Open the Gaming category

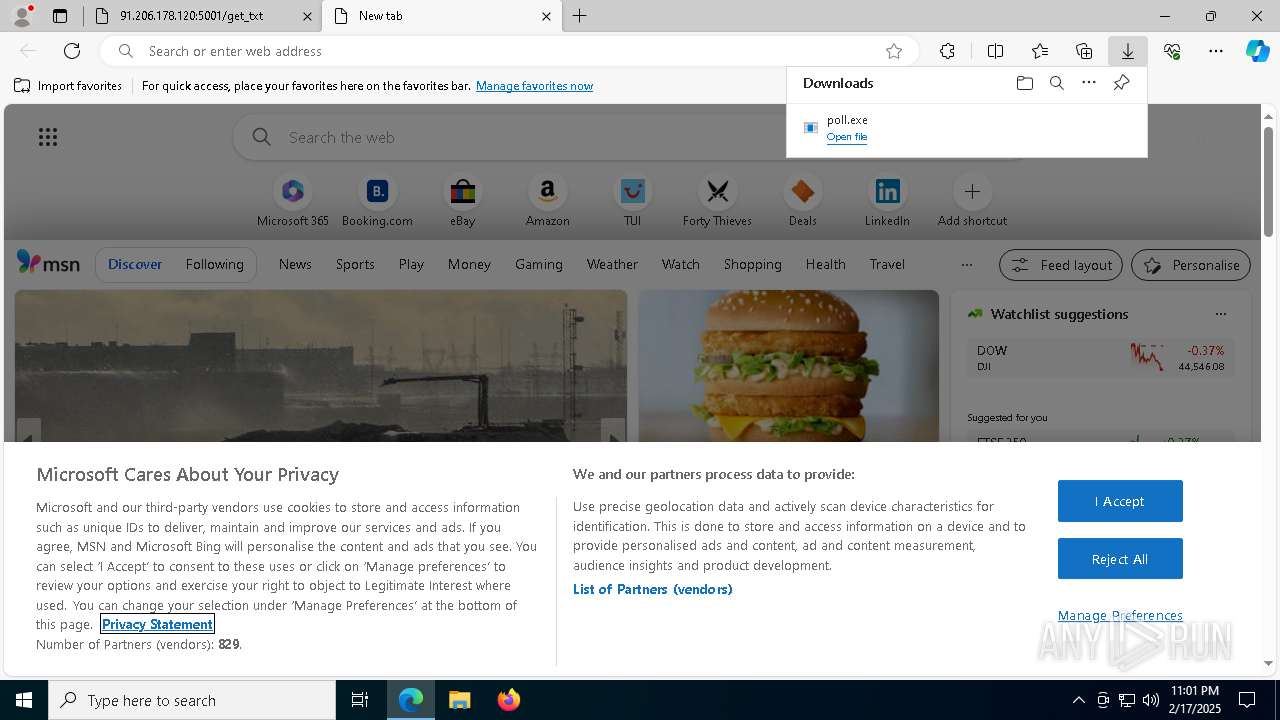pos(539,264)
